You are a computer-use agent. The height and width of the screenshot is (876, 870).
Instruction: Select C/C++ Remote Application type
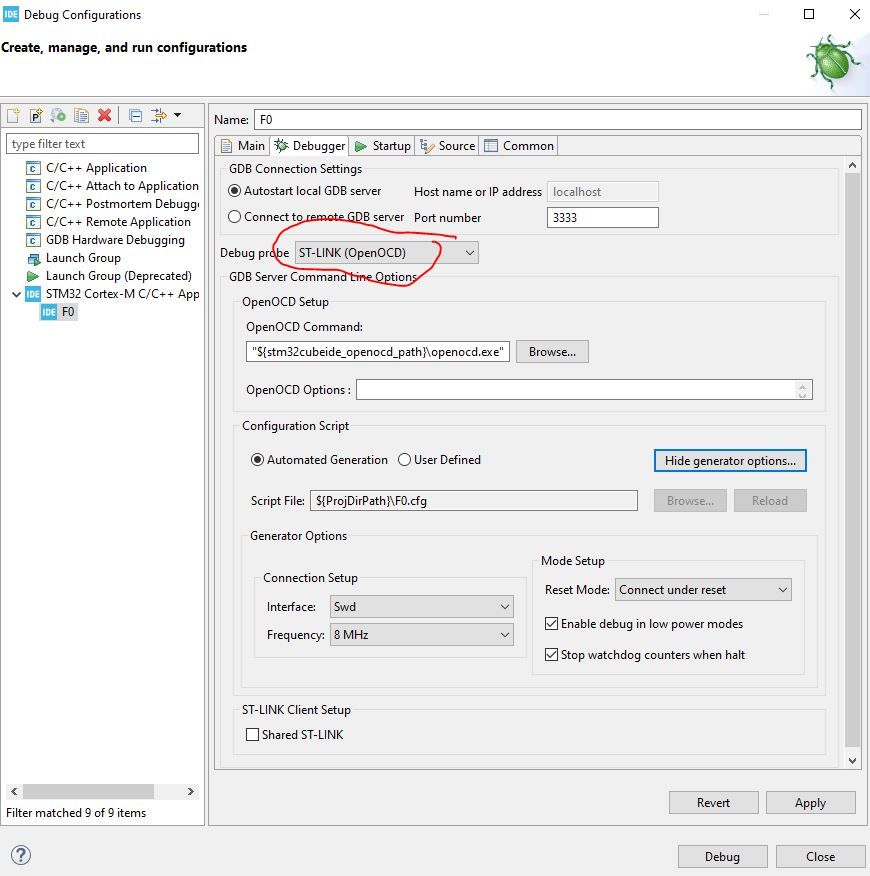click(108, 221)
